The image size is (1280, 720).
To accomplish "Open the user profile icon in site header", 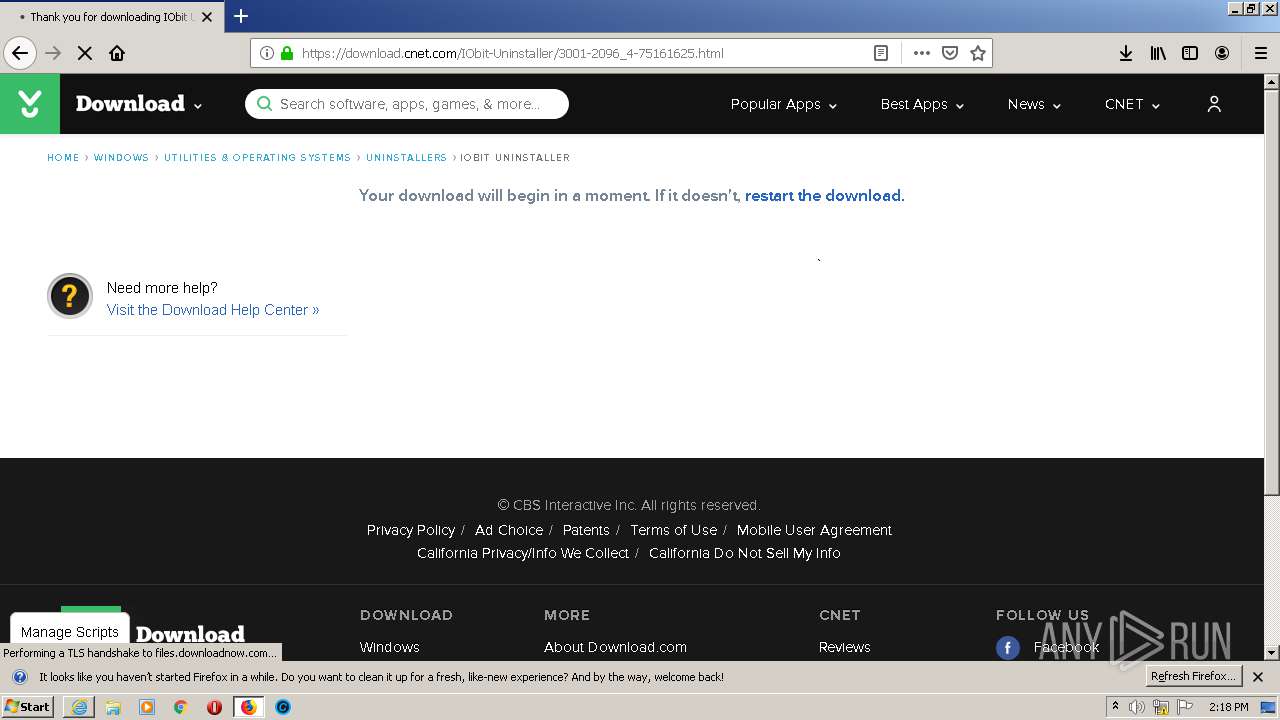I will click(1214, 104).
